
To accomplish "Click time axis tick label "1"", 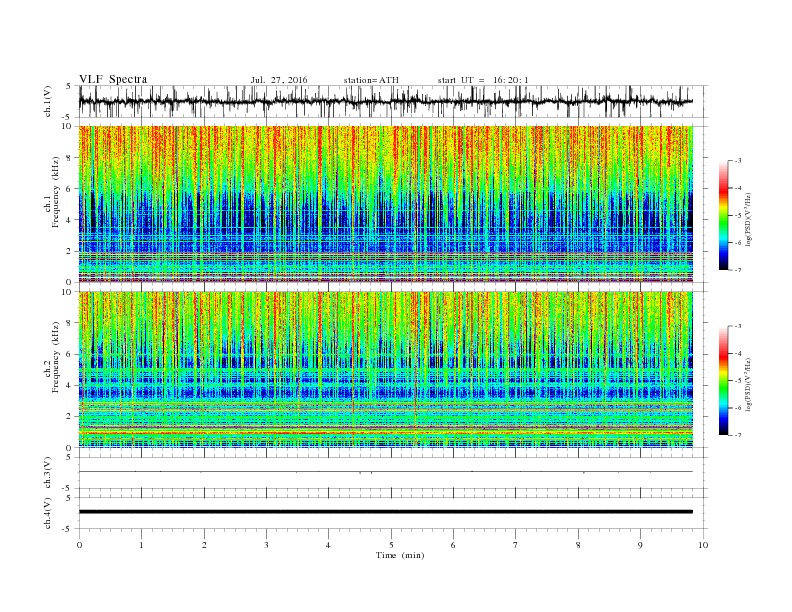I will coord(141,545).
